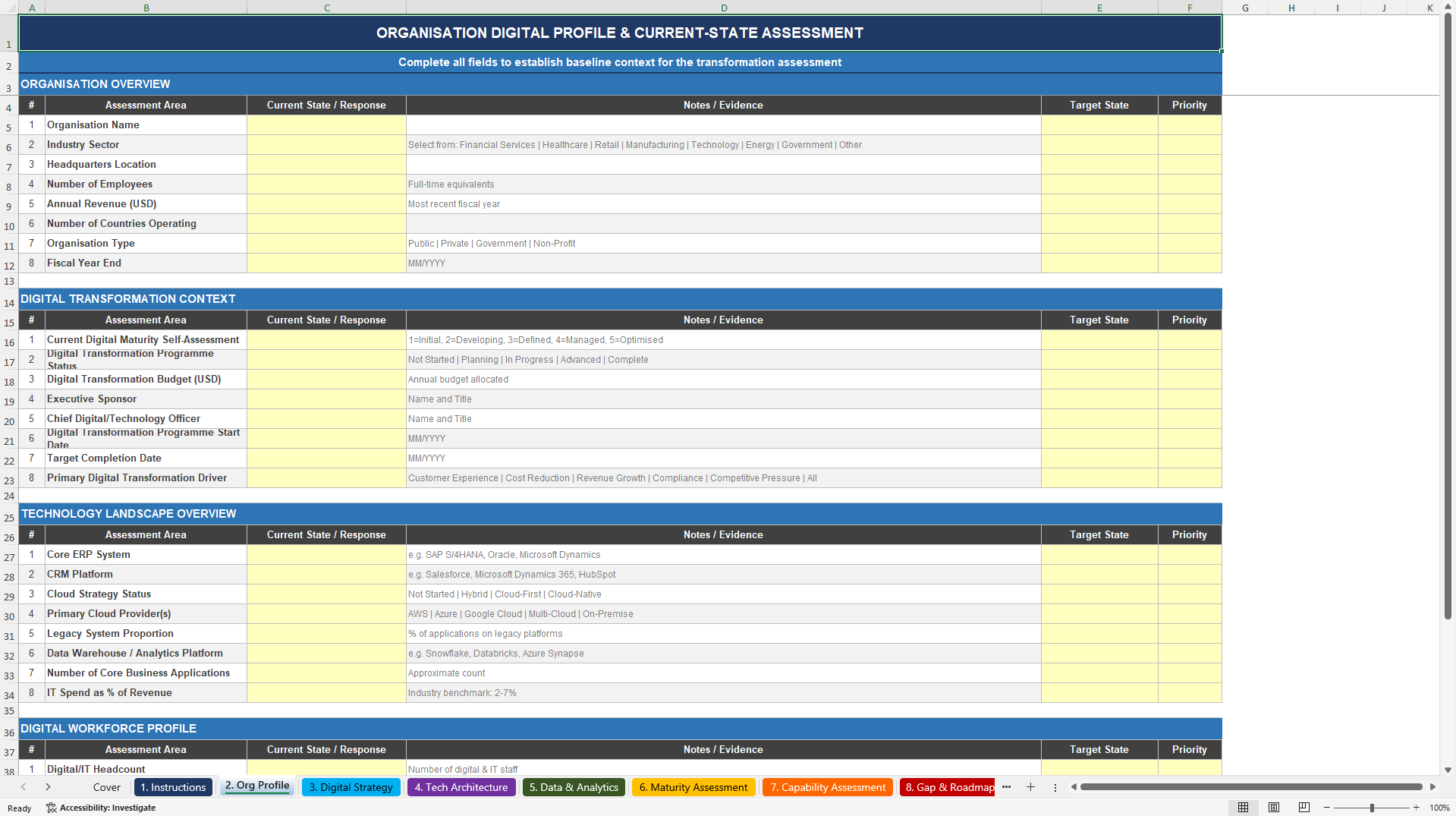Select 'DIGITAL WORKFORCE PROFILE' section header
This screenshot has height=816, width=1456.
click(x=620, y=729)
